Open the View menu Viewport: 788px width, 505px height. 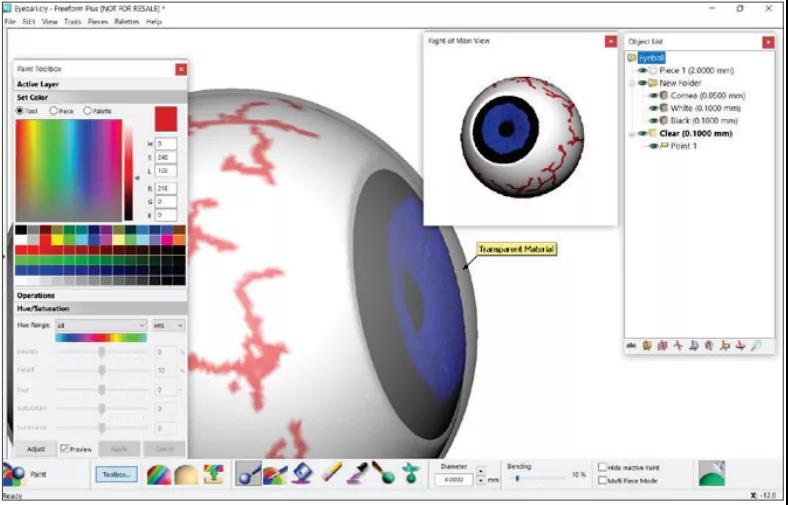point(50,22)
